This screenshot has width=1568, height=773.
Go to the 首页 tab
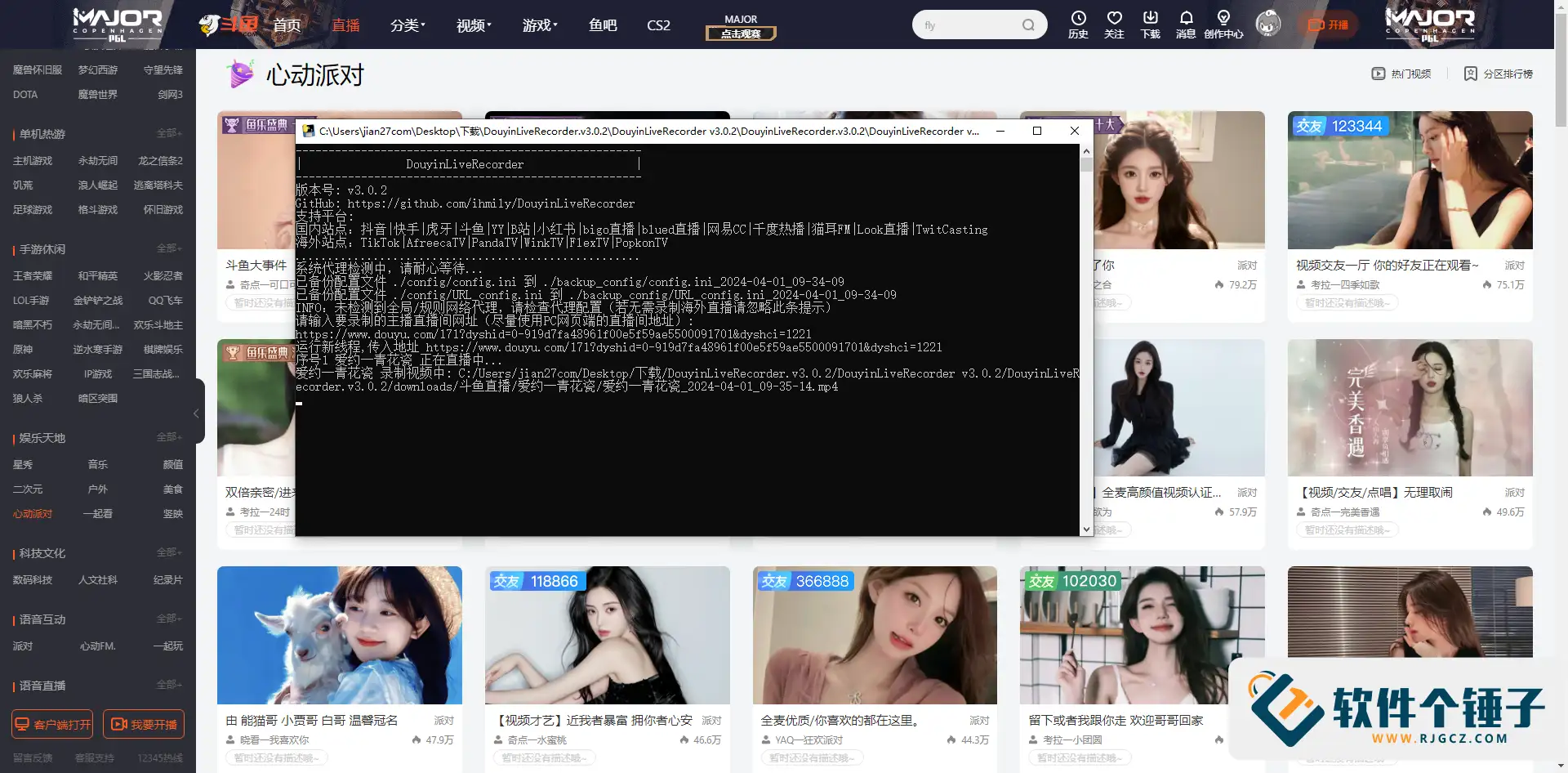287,25
